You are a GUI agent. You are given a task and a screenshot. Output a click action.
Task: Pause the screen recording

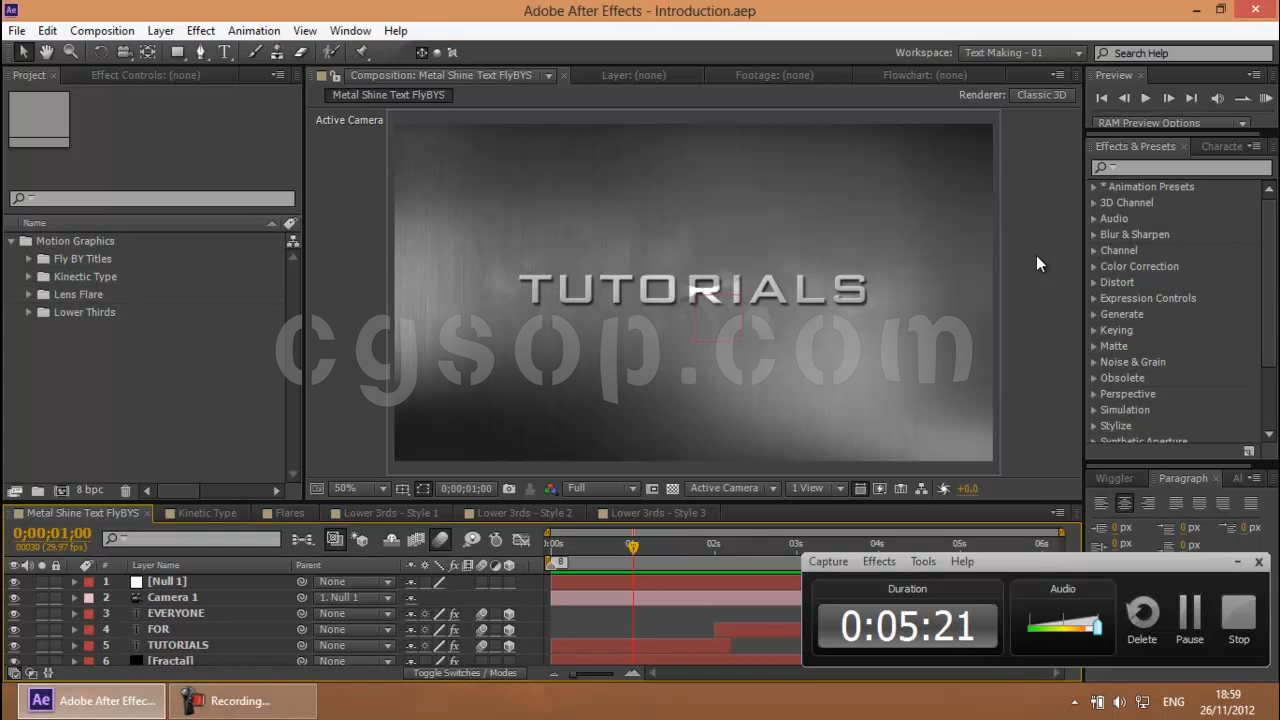pos(1190,620)
